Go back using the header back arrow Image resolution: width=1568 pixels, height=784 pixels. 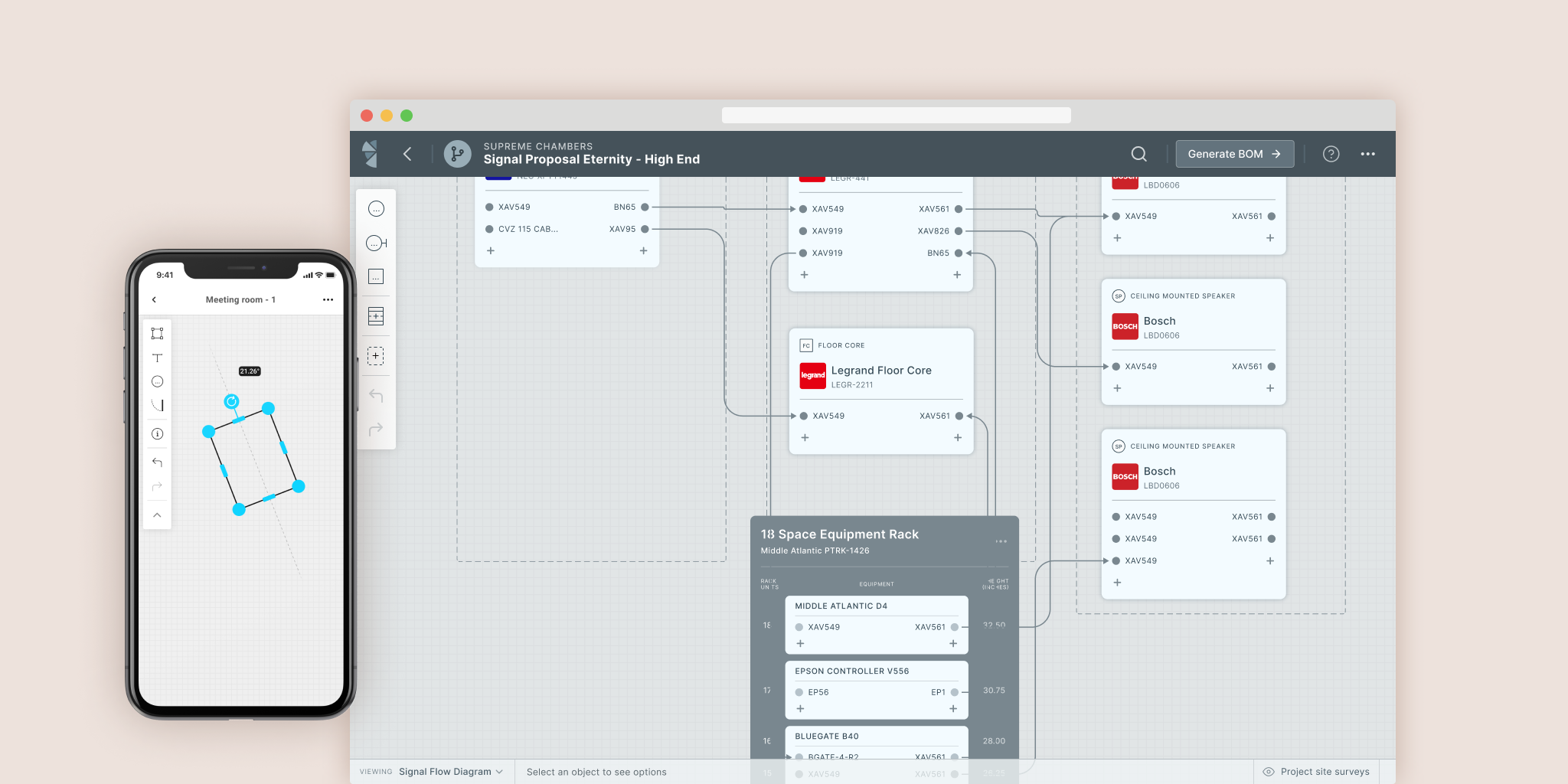pos(407,154)
